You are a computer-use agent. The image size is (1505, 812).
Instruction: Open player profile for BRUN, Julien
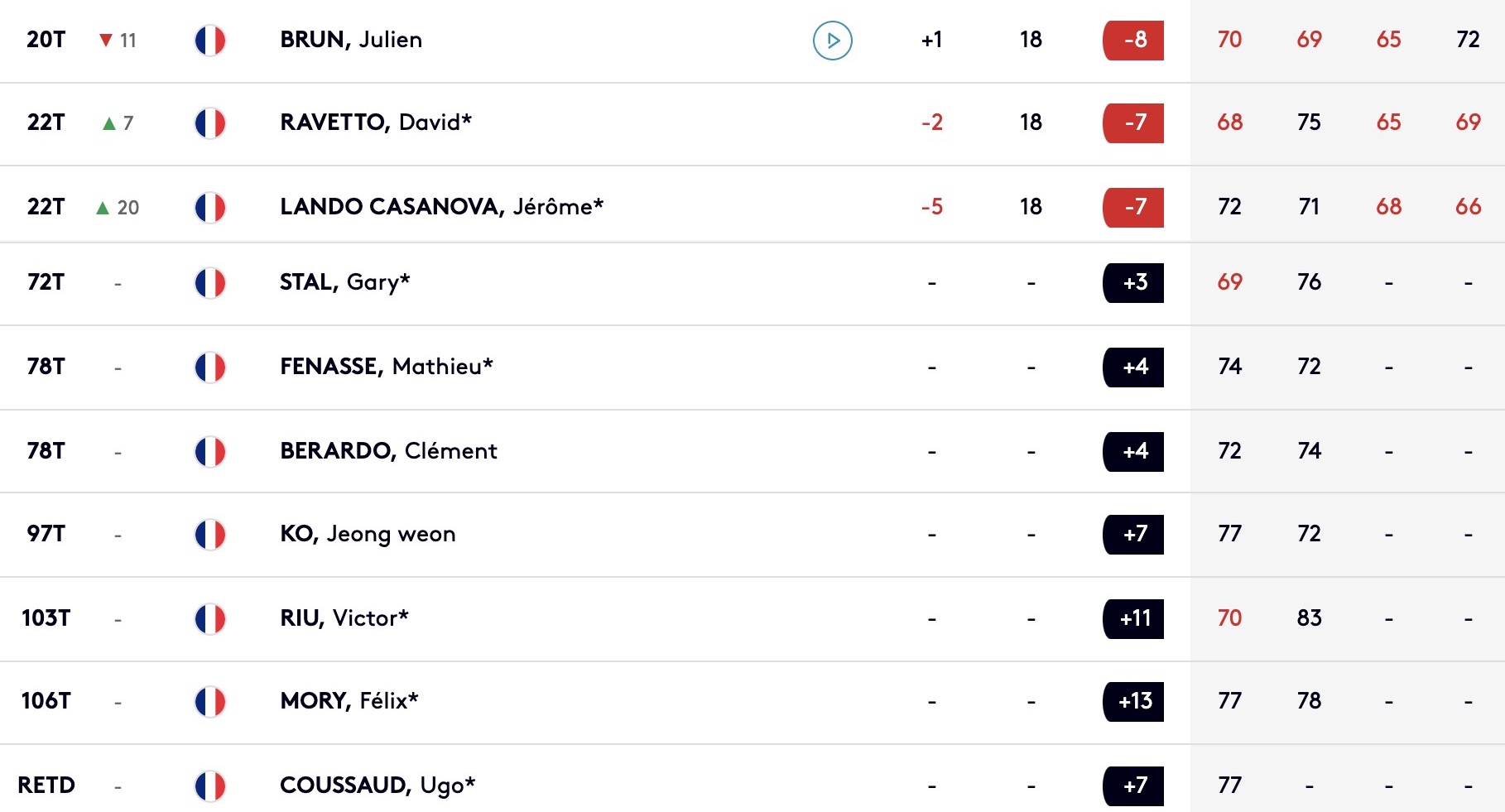coord(351,40)
